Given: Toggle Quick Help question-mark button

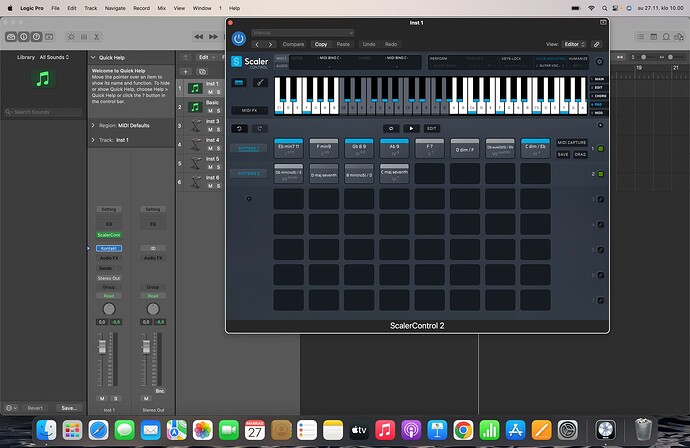Looking at the screenshot, I should (x=37, y=37).
